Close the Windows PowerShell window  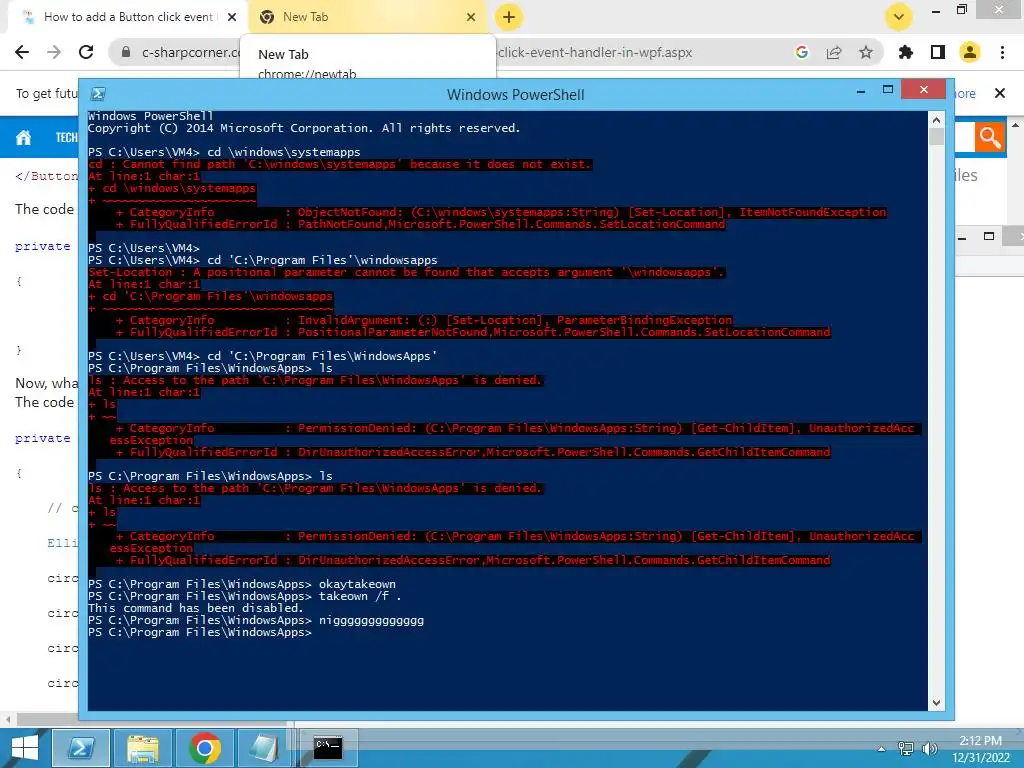pos(923,89)
